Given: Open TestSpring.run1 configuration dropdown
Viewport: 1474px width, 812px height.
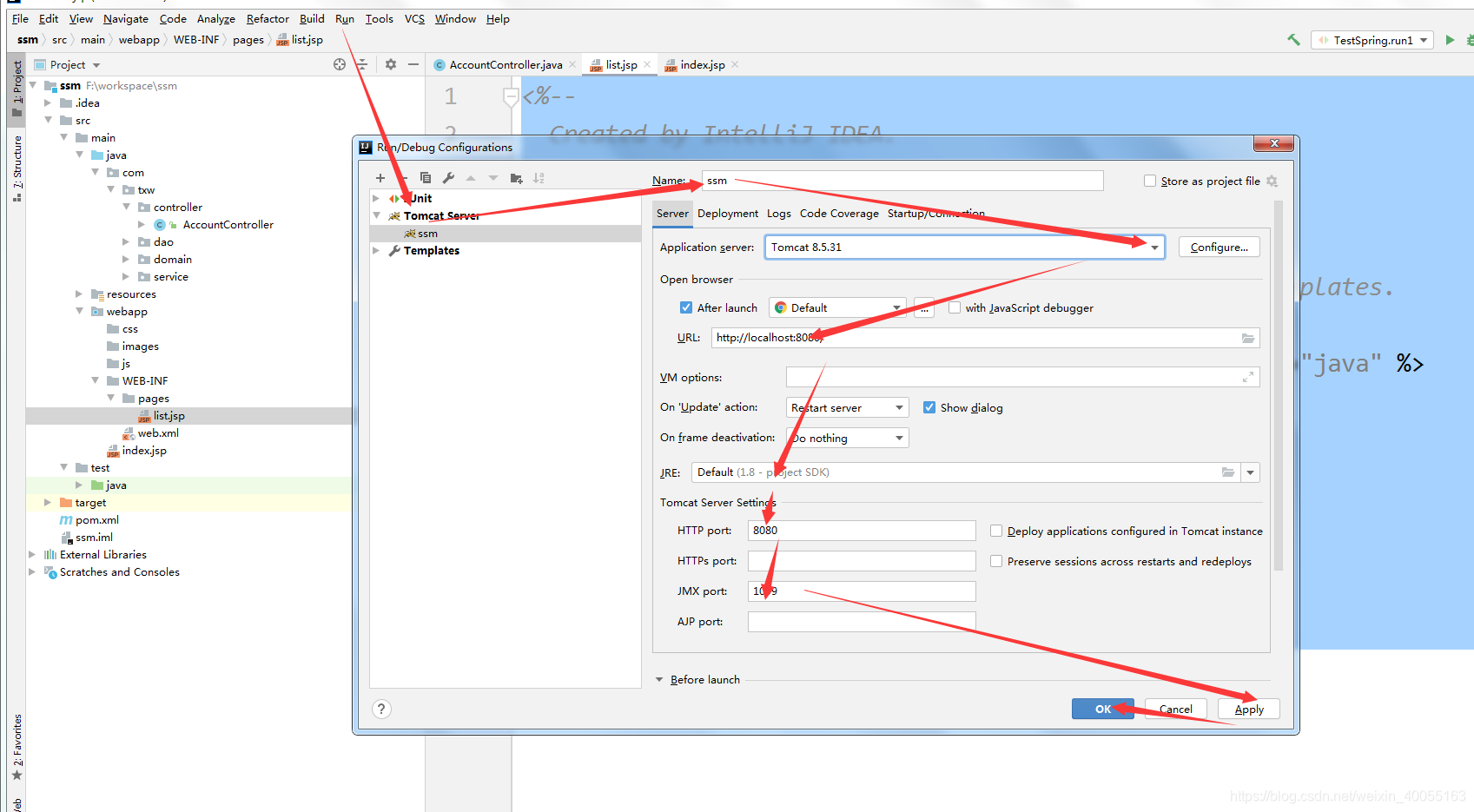Looking at the screenshot, I should pos(1372,40).
